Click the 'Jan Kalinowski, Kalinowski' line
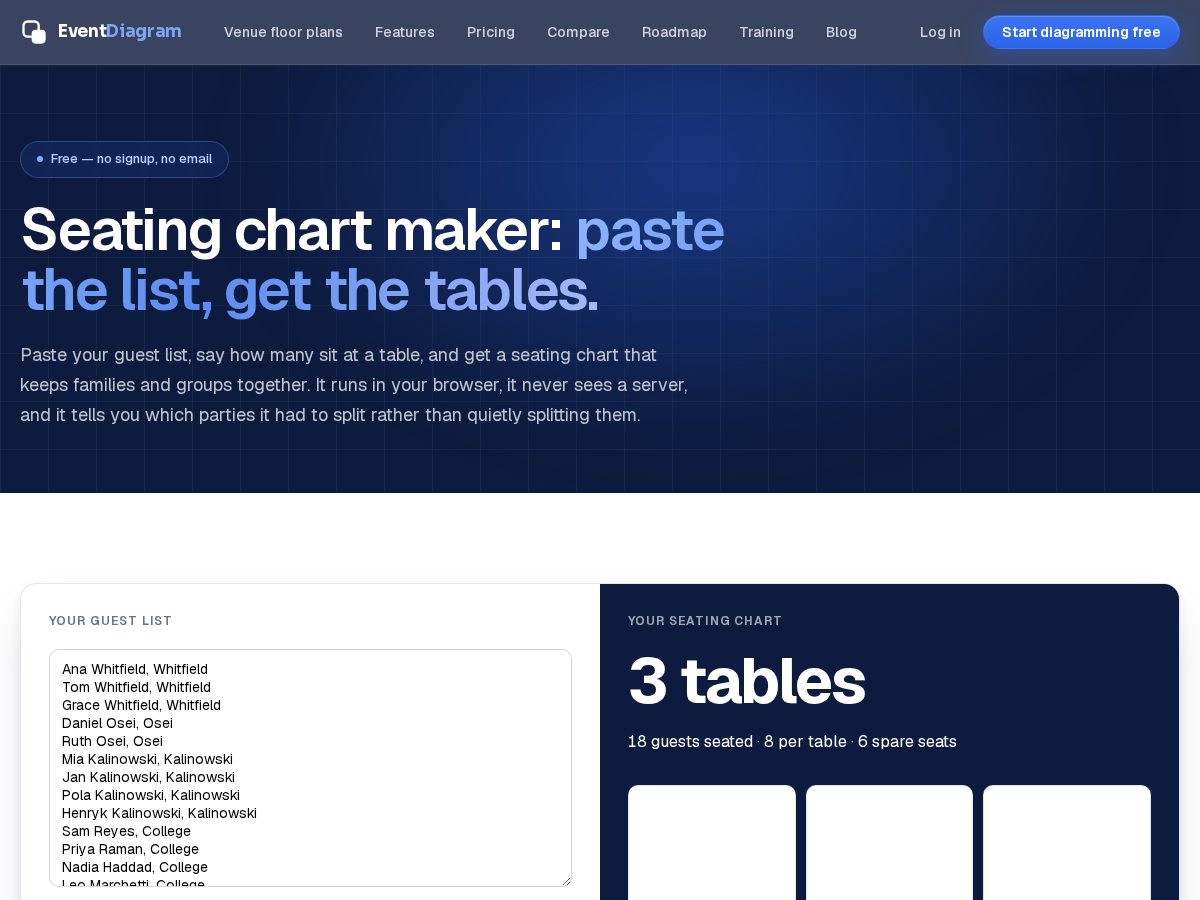 point(148,777)
